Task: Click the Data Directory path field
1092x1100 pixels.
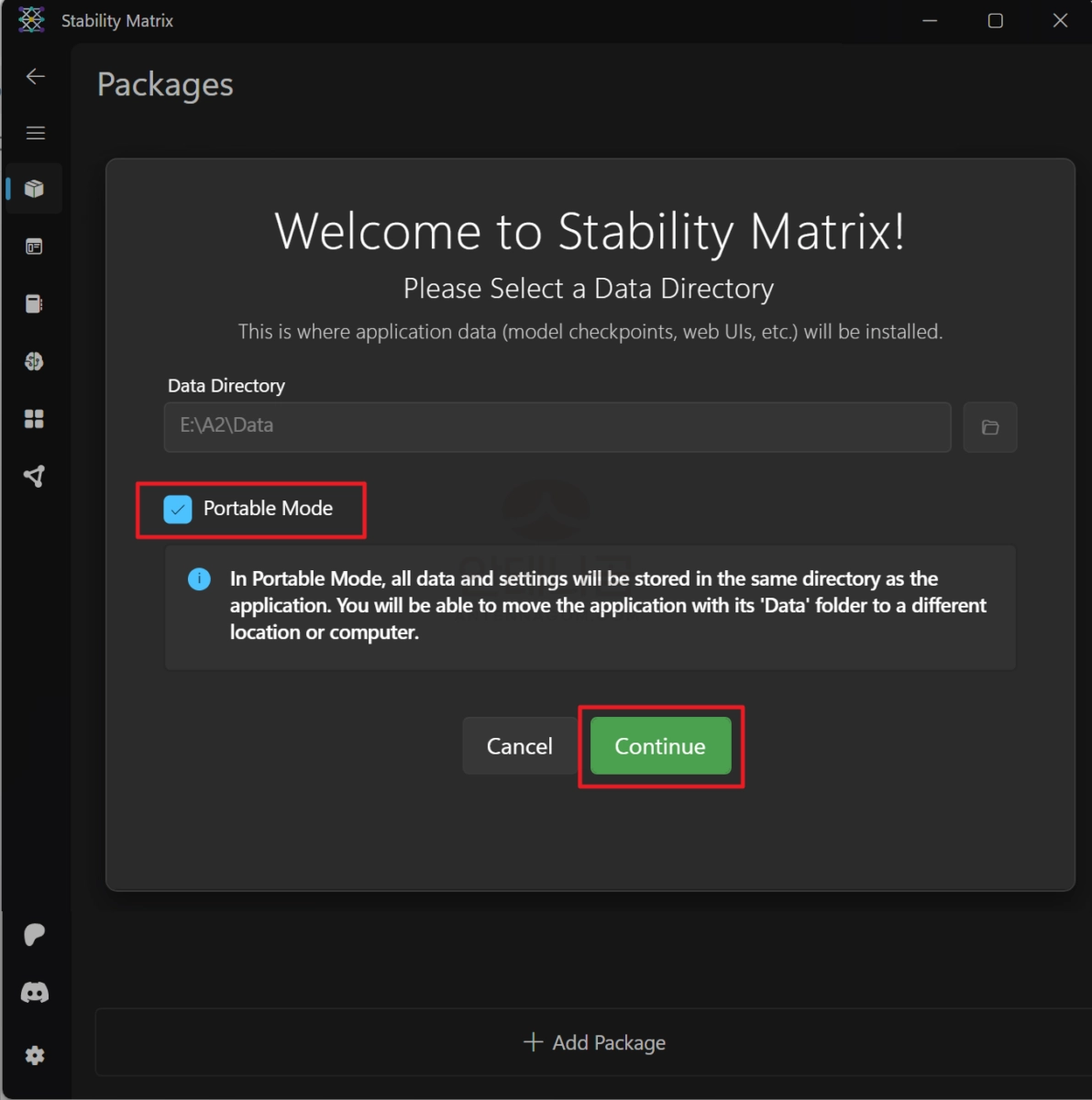Action: point(557,426)
